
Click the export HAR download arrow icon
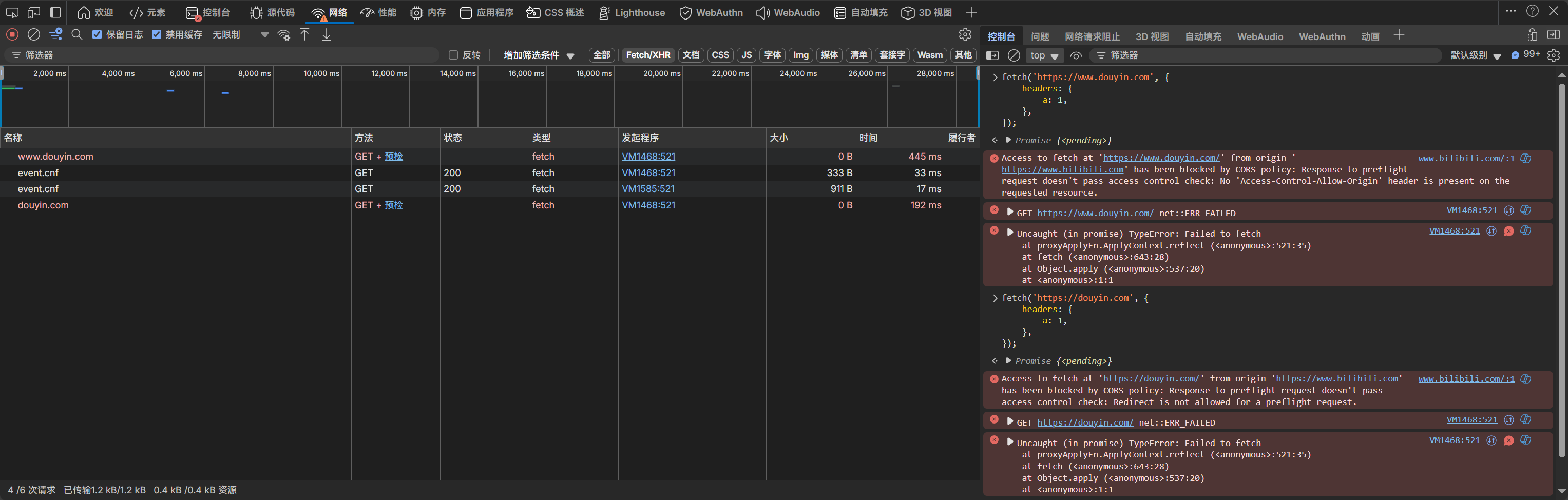click(x=326, y=35)
